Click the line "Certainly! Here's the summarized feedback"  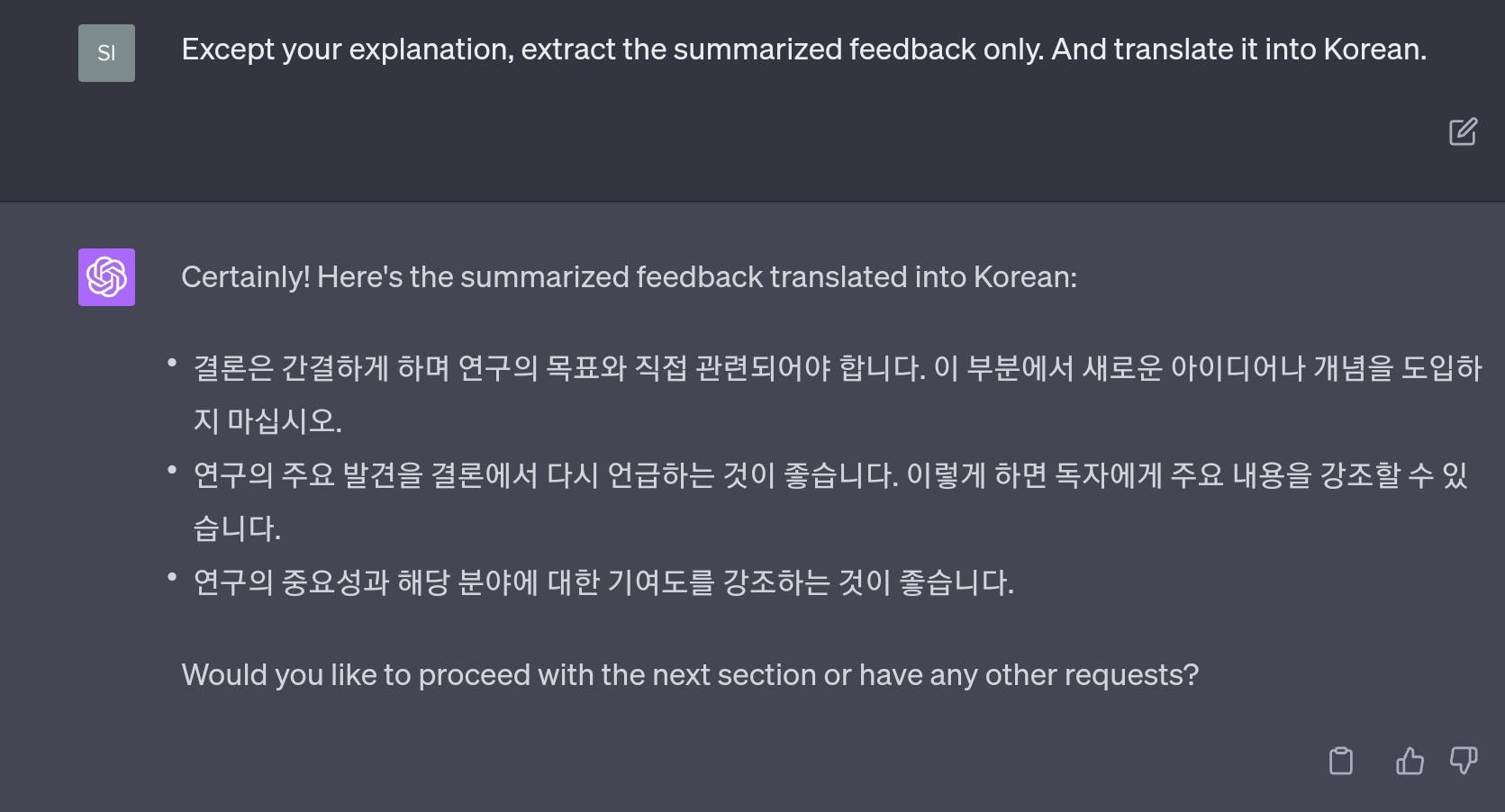629,277
